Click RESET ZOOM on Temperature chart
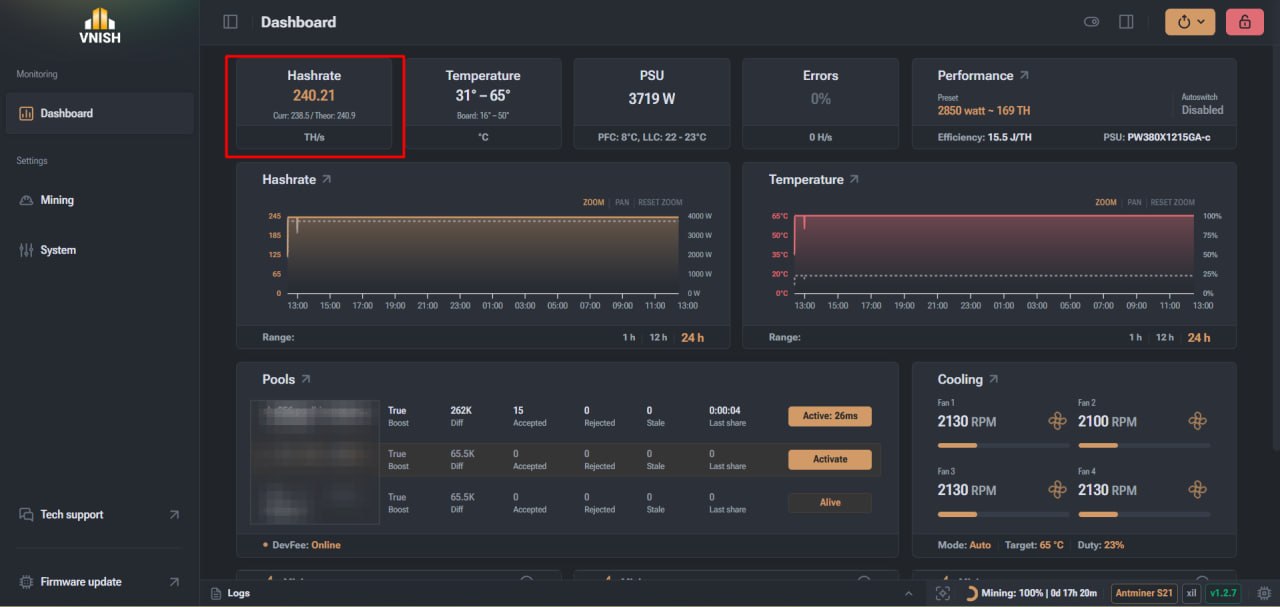The height and width of the screenshot is (607, 1280). click(x=1172, y=203)
